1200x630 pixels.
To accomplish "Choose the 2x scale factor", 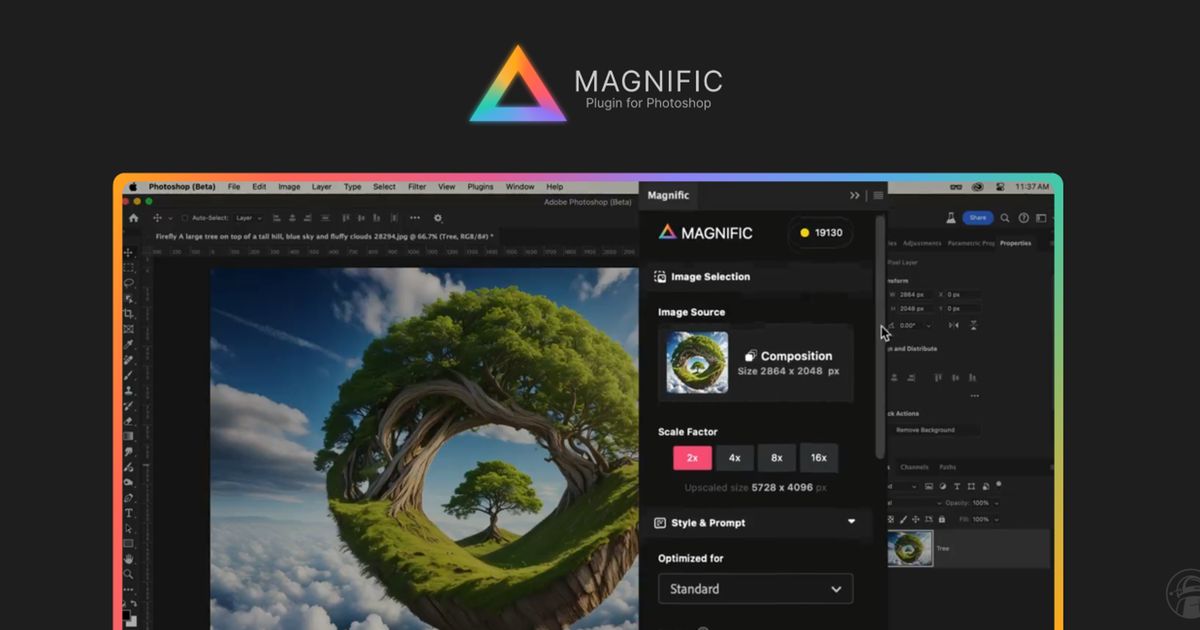I will pos(691,458).
